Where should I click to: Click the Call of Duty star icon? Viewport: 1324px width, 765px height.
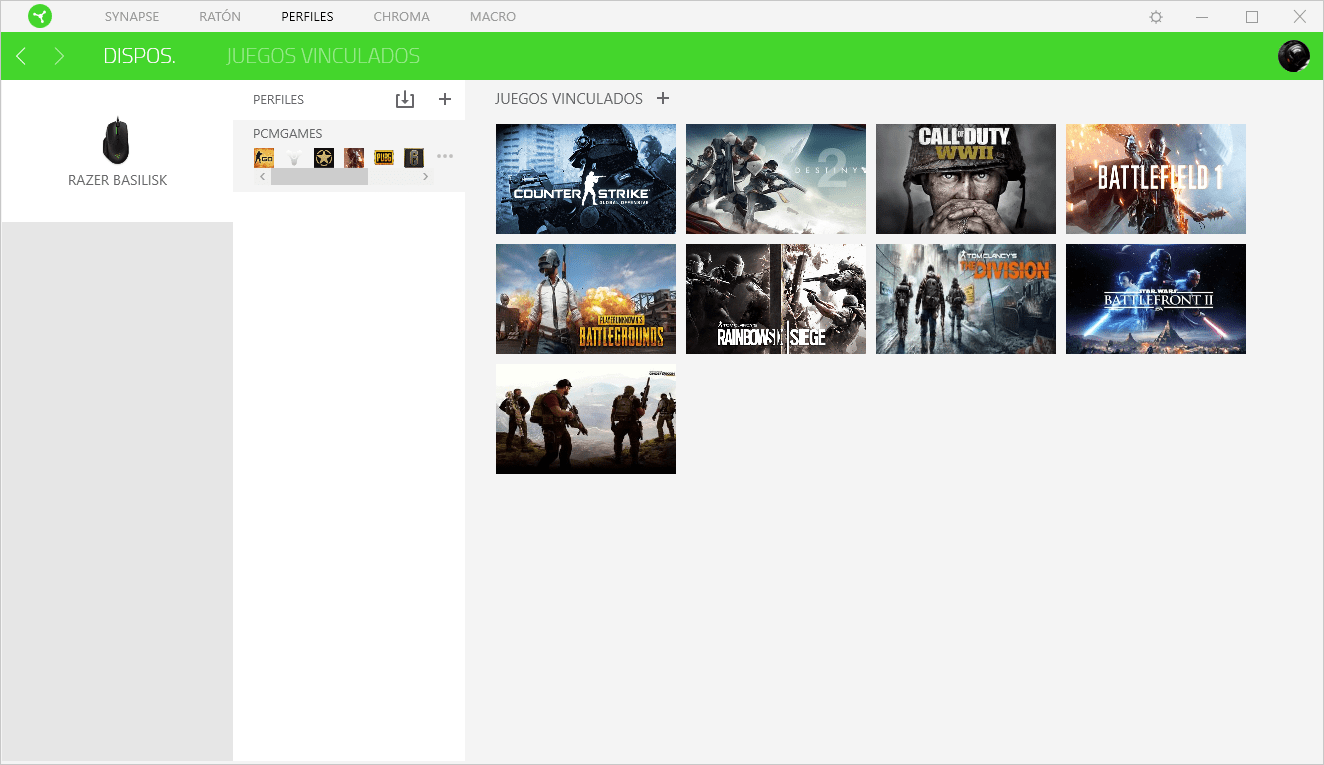coord(324,157)
